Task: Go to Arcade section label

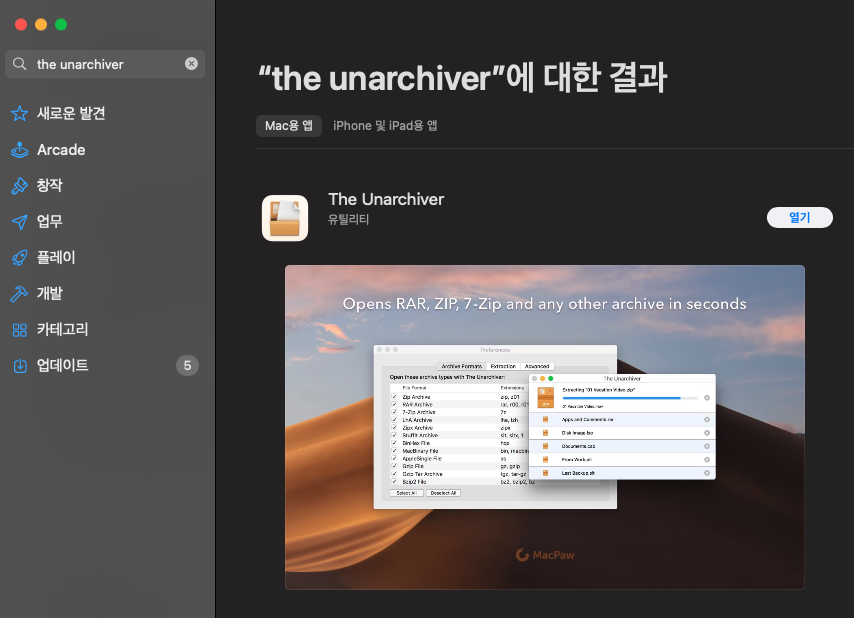Action: [x=61, y=150]
